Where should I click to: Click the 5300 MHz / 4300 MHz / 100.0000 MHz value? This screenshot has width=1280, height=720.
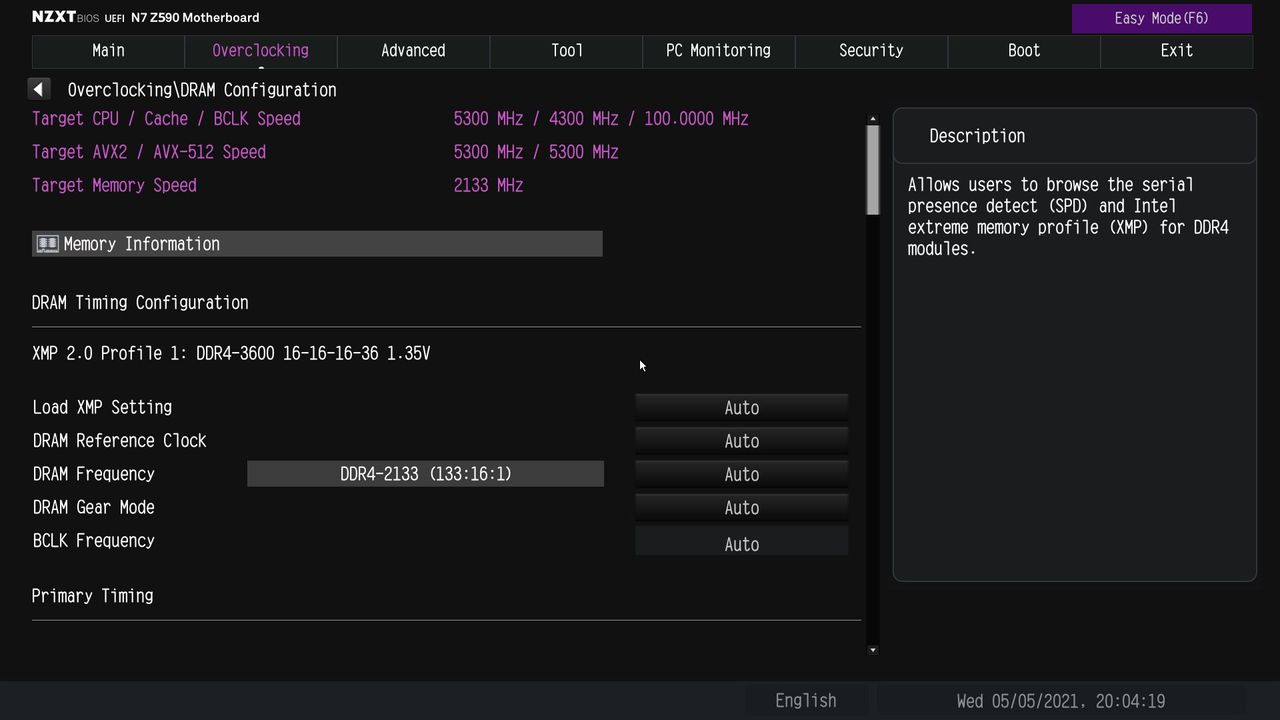(601, 119)
